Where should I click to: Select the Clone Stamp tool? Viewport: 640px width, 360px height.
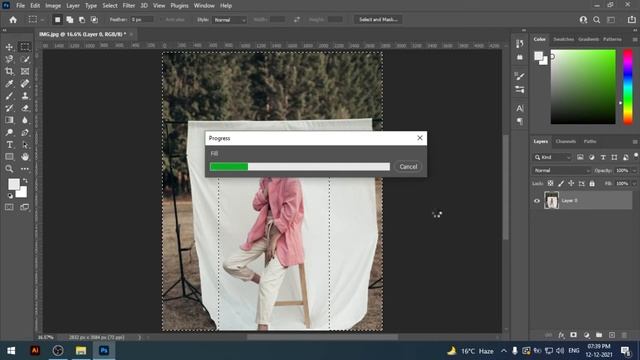(25, 96)
